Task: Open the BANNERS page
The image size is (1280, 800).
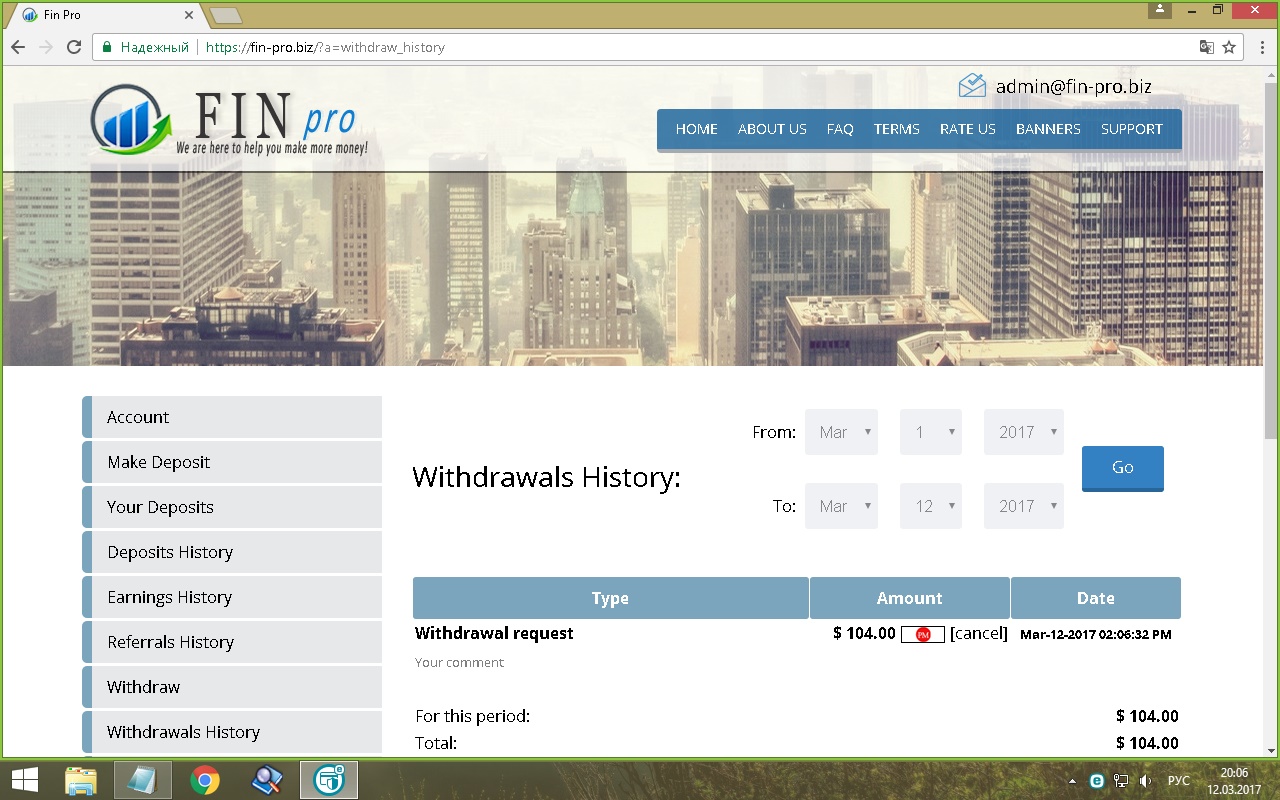Action: (1048, 129)
